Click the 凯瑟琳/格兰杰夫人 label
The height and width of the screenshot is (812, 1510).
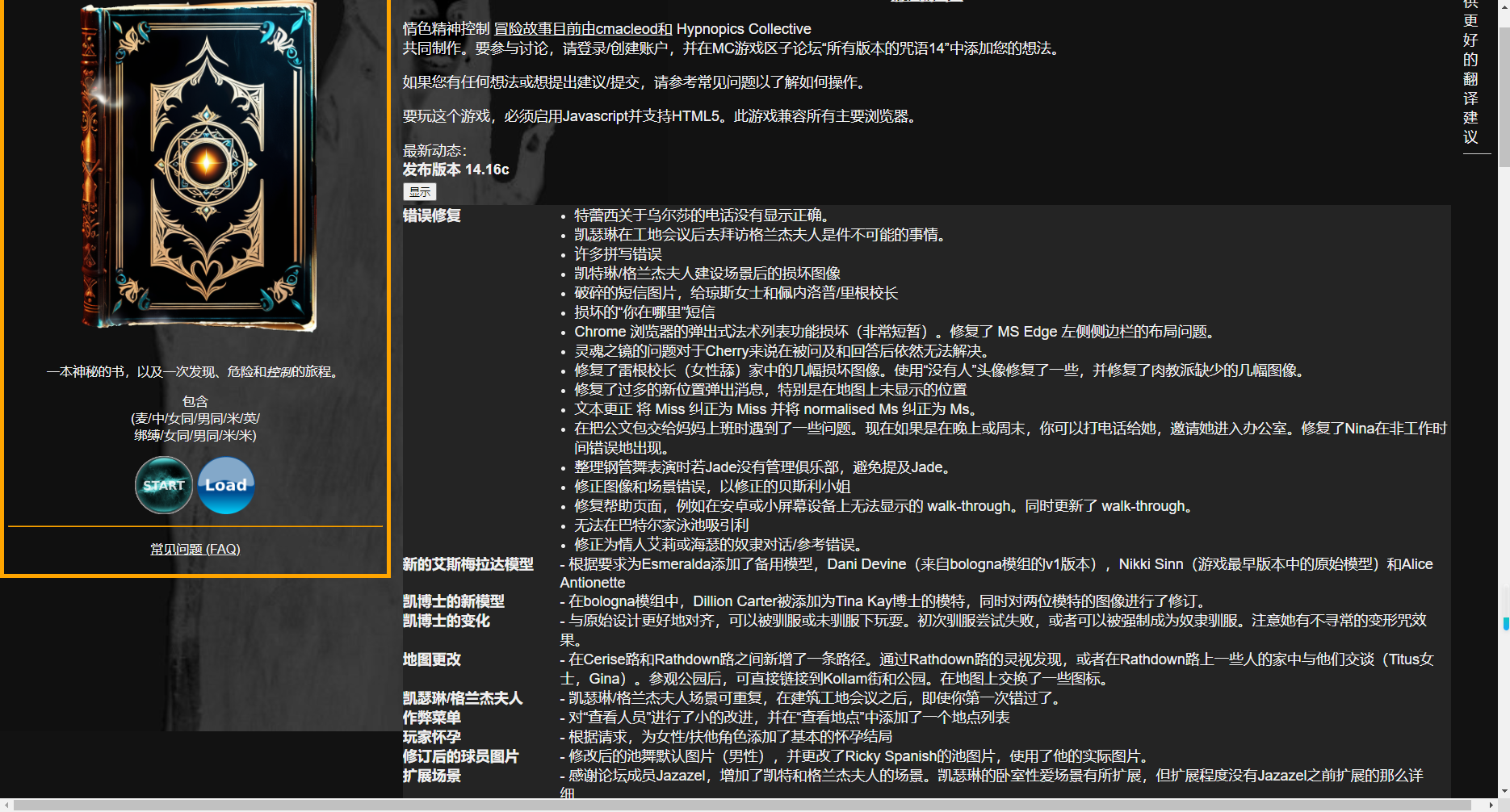point(463,698)
